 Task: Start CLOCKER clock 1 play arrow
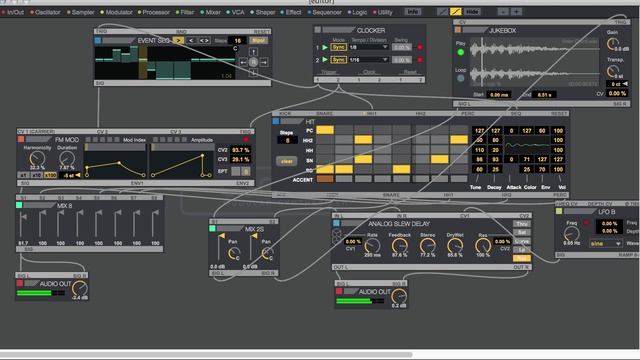click(325, 47)
